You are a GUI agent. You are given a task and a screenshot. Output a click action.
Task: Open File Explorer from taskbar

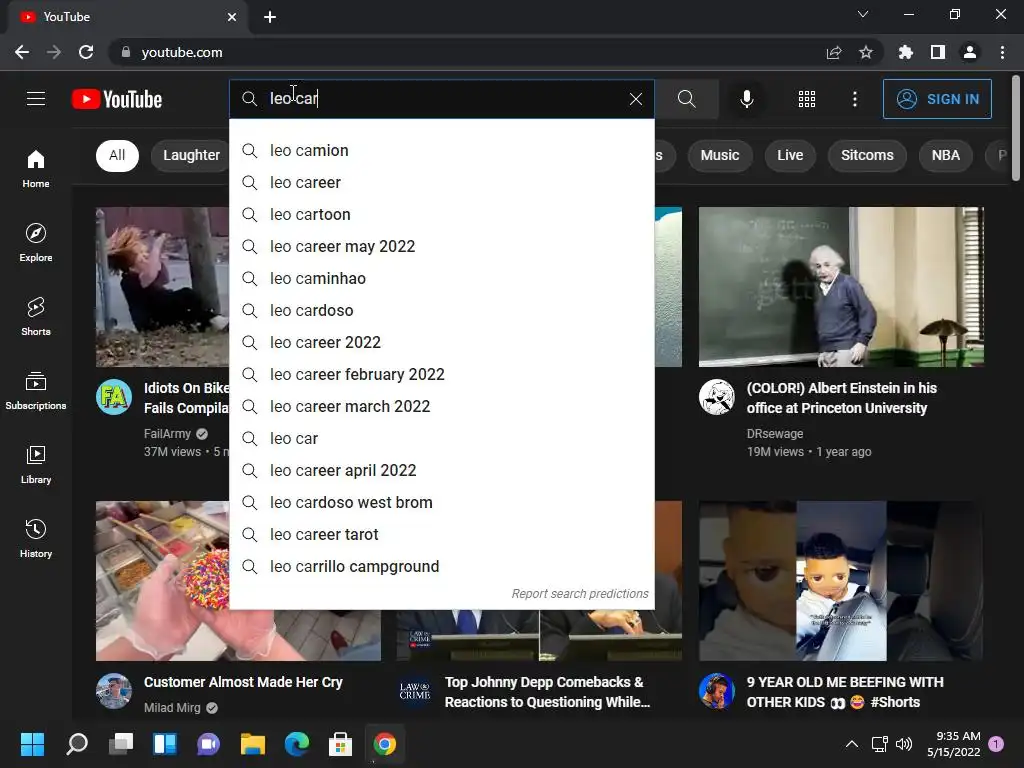coord(253,744)
